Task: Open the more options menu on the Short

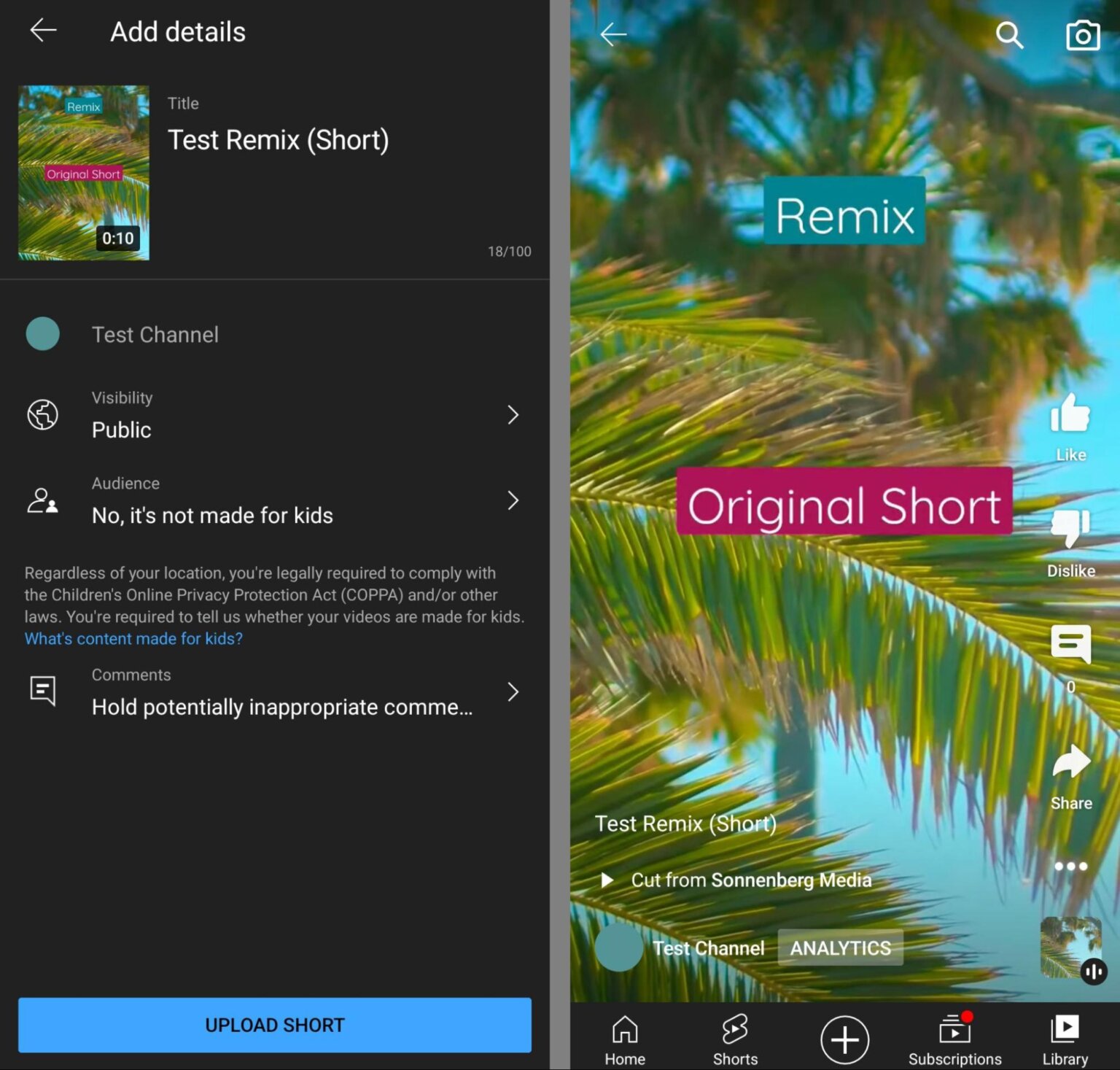Action: click(x=1070, y=866)
